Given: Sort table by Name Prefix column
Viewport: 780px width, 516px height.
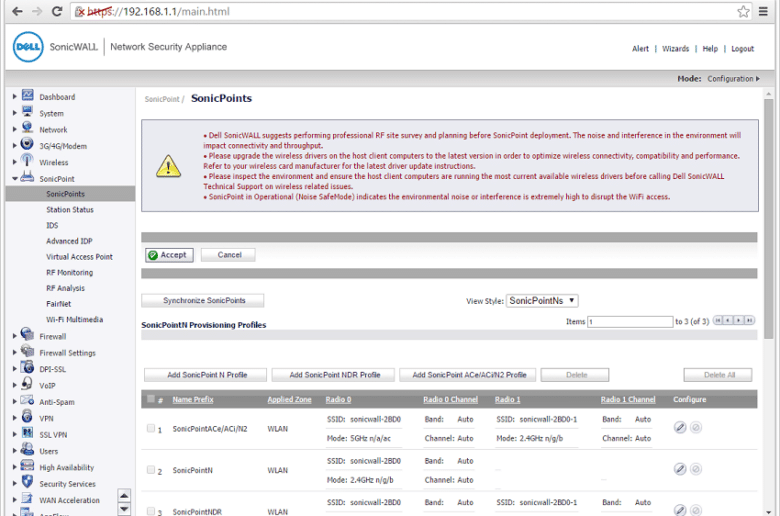Looking at the screenshot, I should (193, 399).
